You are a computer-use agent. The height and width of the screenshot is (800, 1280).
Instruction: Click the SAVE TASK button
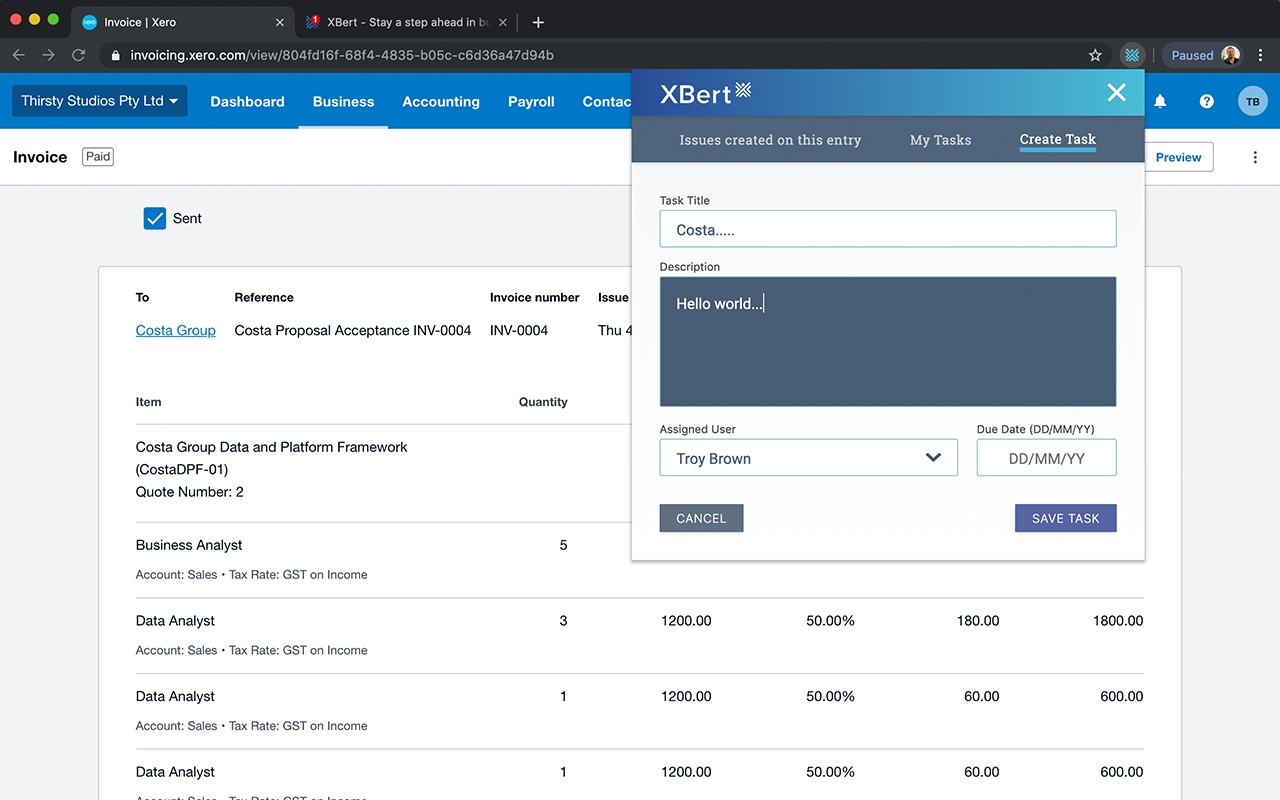point(1065,518)
